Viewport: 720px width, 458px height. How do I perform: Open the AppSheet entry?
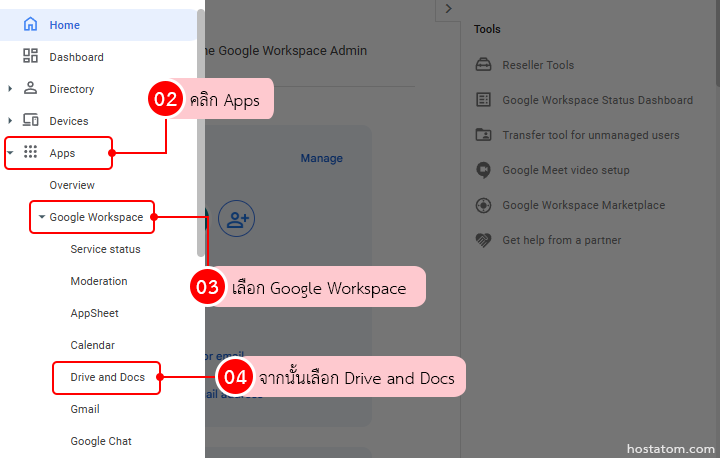[94, 313]
